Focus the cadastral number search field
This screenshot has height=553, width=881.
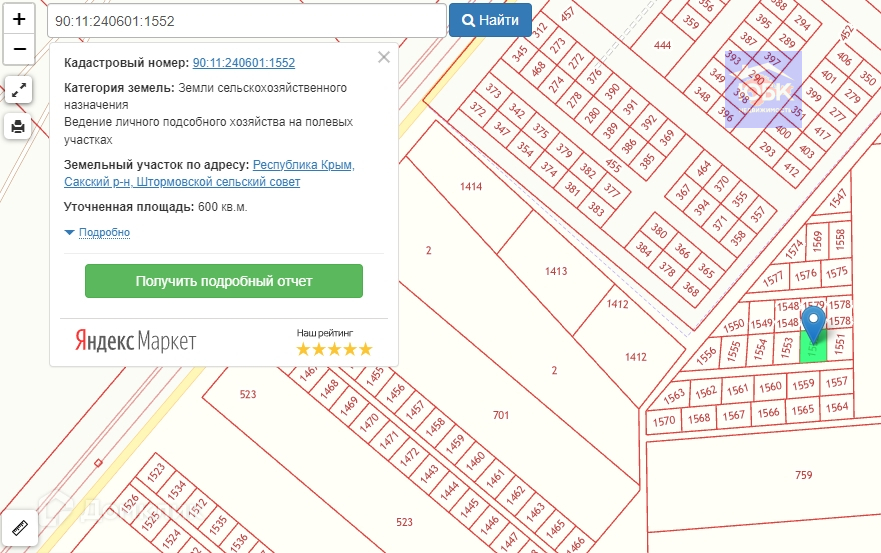[x=246, y=20]
